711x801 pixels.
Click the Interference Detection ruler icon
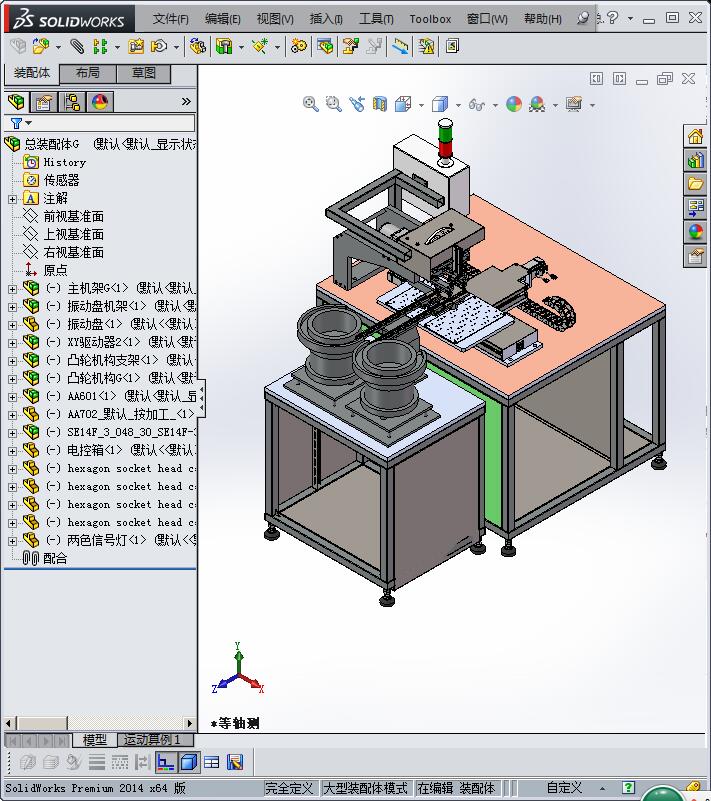click(x=400, y=46)
